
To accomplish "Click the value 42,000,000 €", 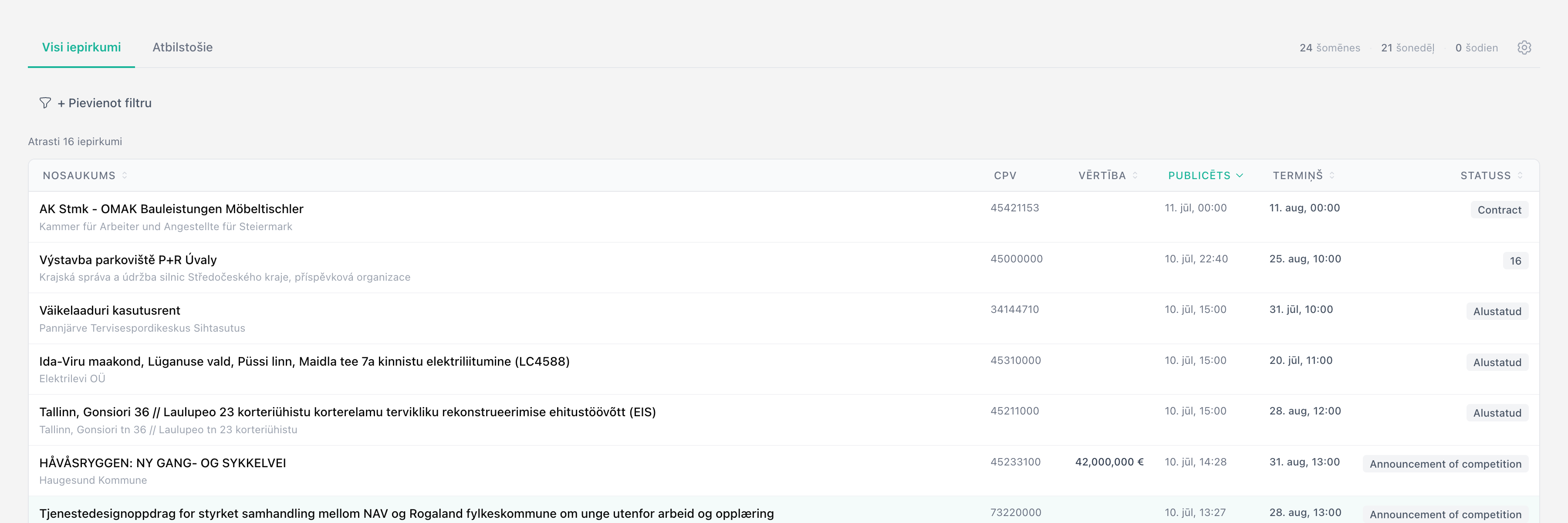I will (1109, 462).
